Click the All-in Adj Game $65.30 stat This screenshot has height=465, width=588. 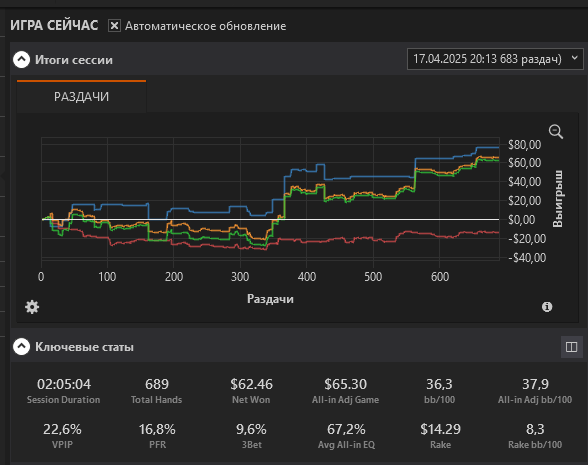(x=345, y=391)
